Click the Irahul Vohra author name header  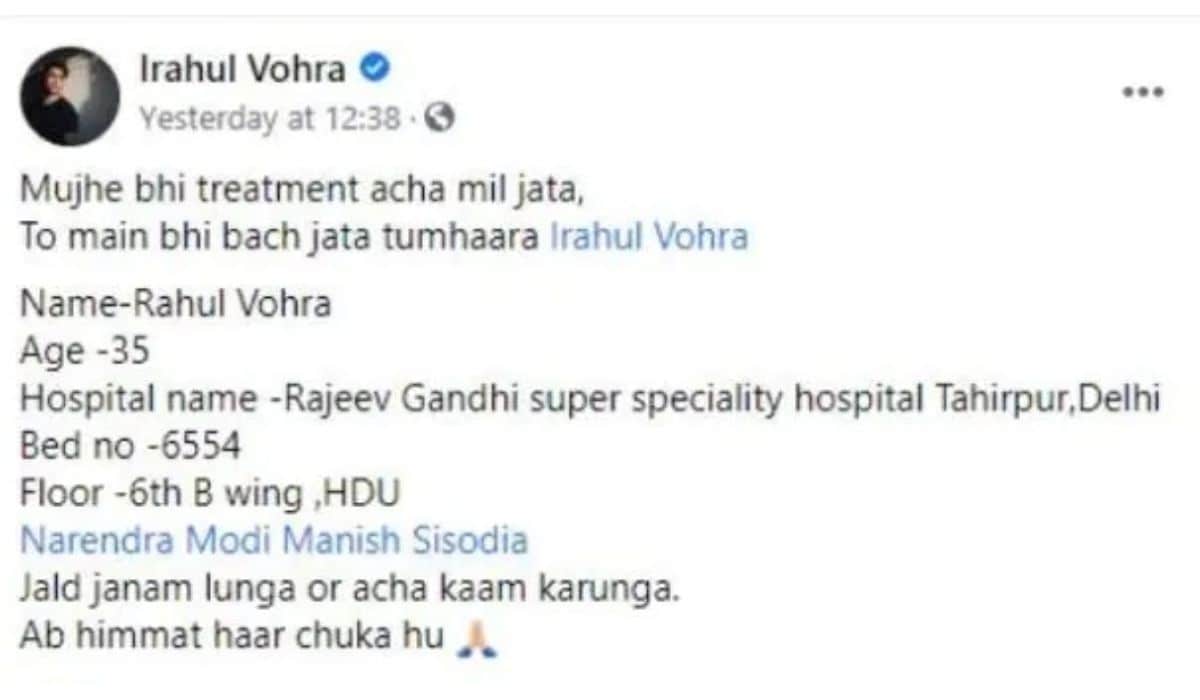coord(243,69)
